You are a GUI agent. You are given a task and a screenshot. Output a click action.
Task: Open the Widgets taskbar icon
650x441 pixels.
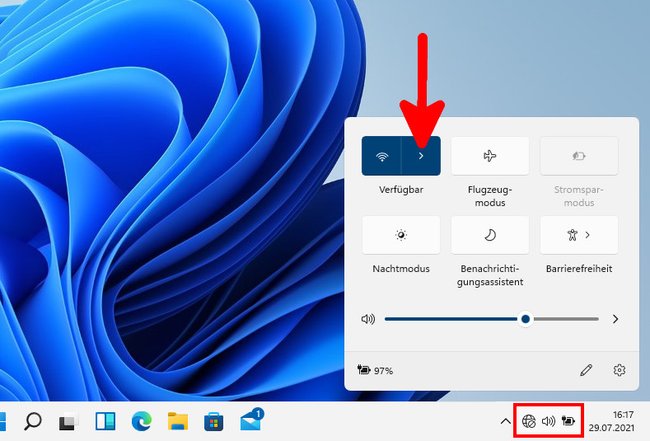105,422
